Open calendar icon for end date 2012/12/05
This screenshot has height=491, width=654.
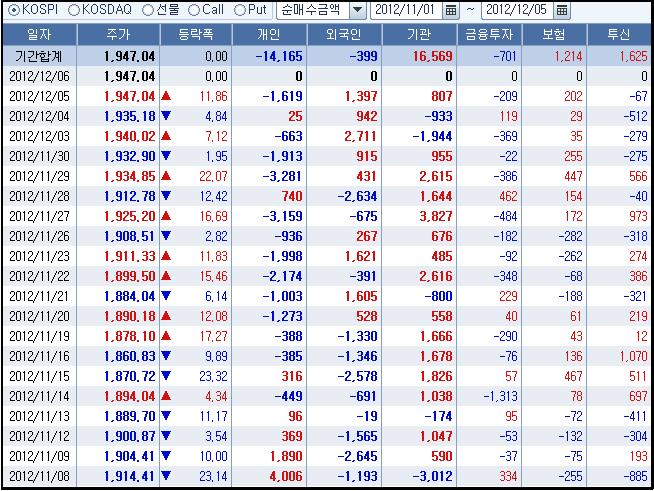[x=562, y=10]
